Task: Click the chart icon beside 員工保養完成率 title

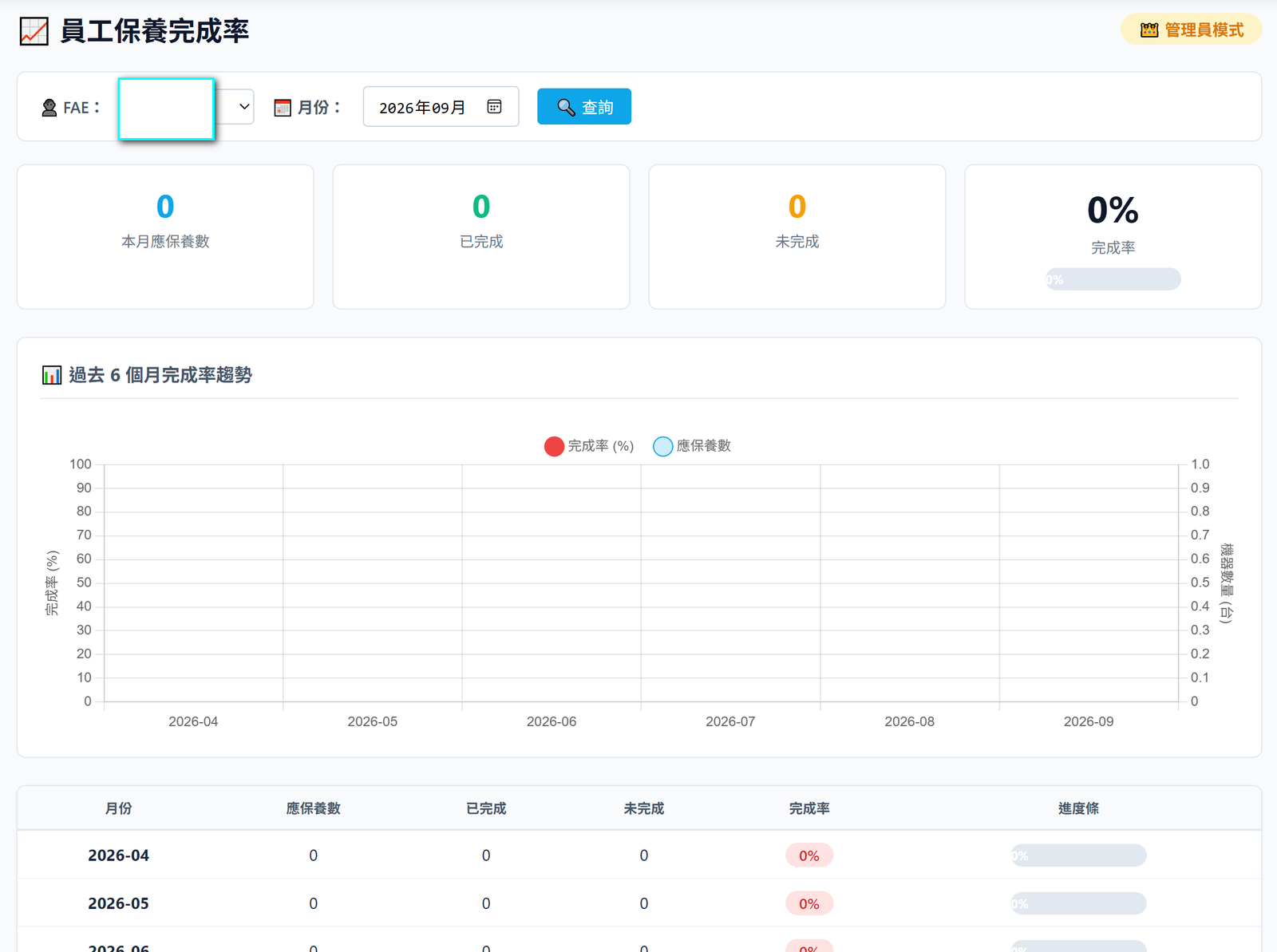Action: [x=34, y=31]
